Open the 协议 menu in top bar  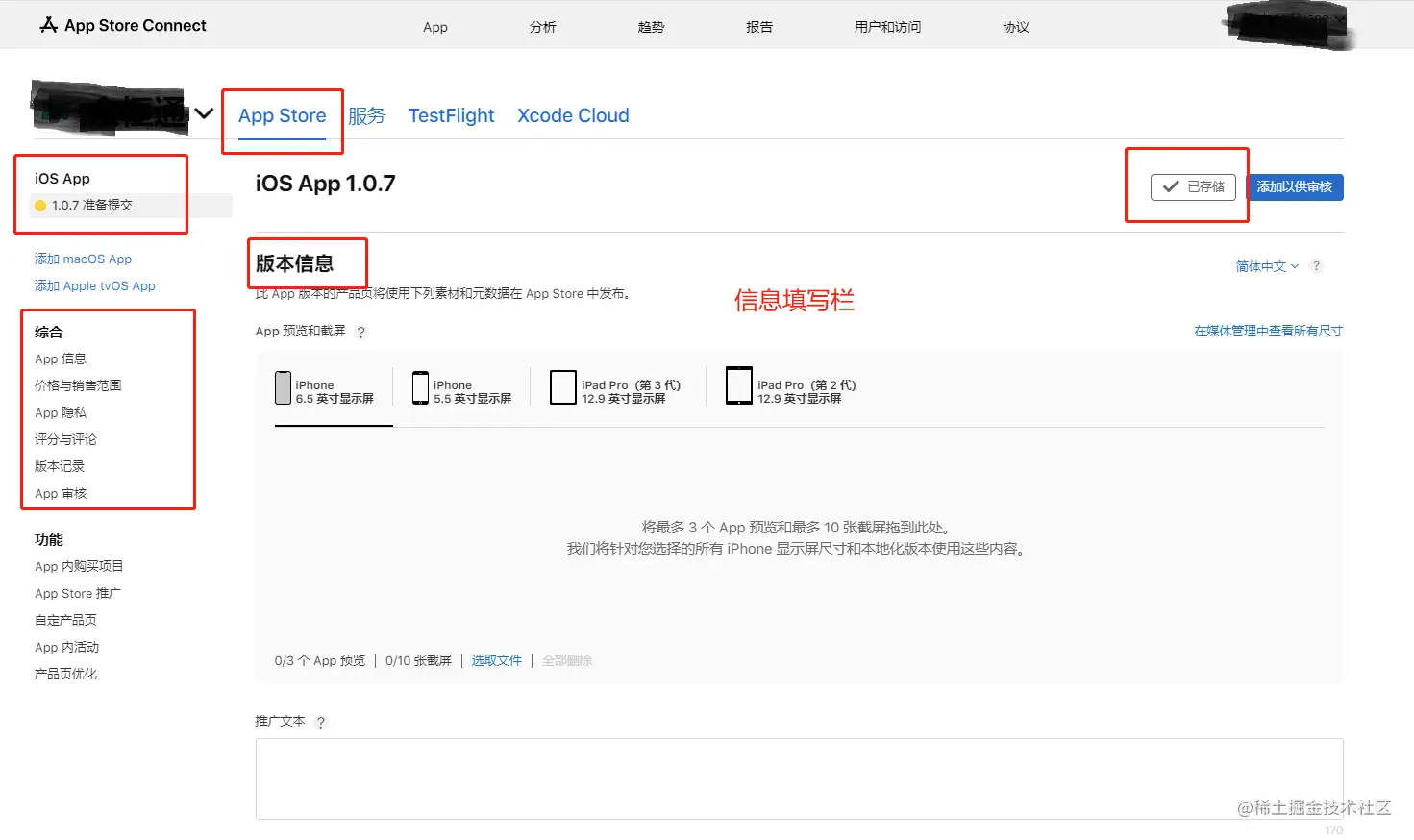[1016, 27]
